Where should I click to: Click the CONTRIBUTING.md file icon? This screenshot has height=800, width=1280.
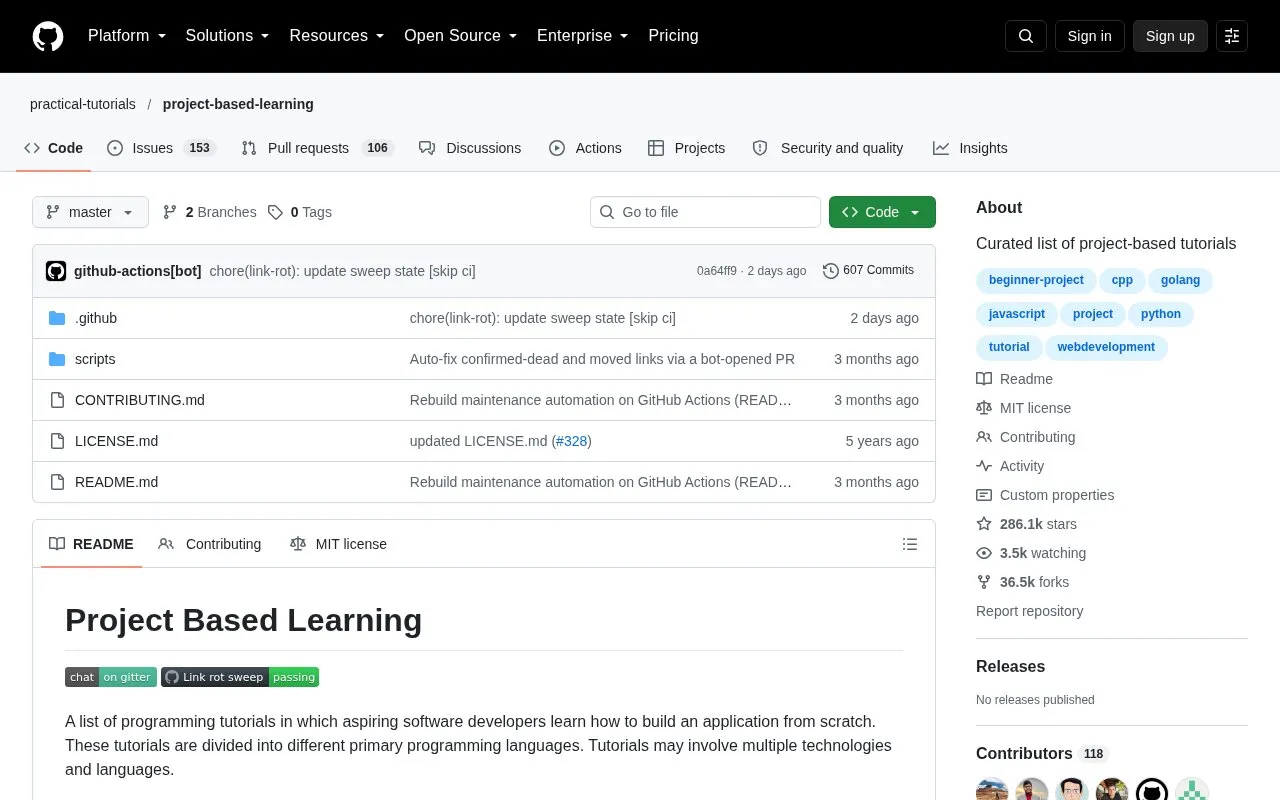coord(57,400)
